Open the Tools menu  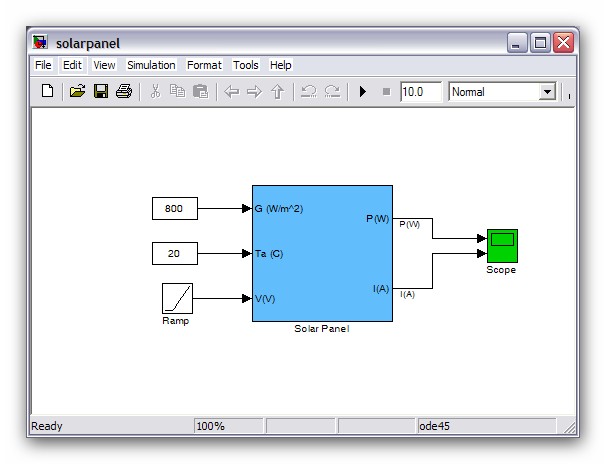point(245,65)
